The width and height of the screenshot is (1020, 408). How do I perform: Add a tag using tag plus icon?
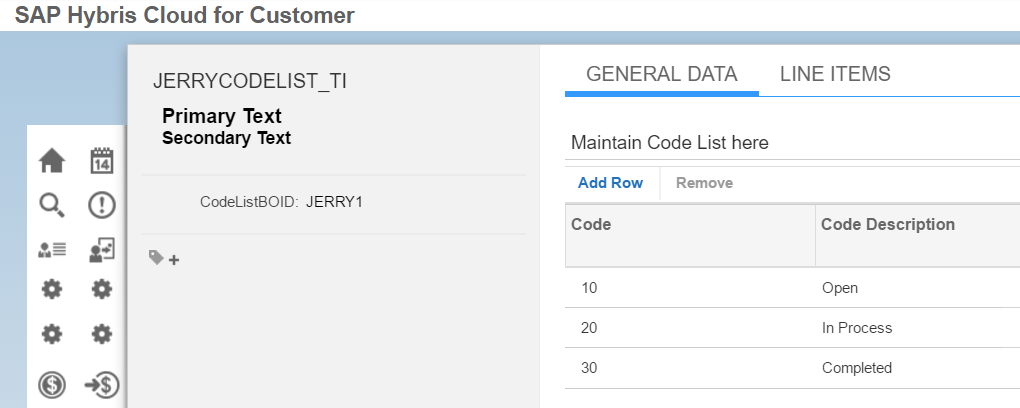click(x=164, y=259)
